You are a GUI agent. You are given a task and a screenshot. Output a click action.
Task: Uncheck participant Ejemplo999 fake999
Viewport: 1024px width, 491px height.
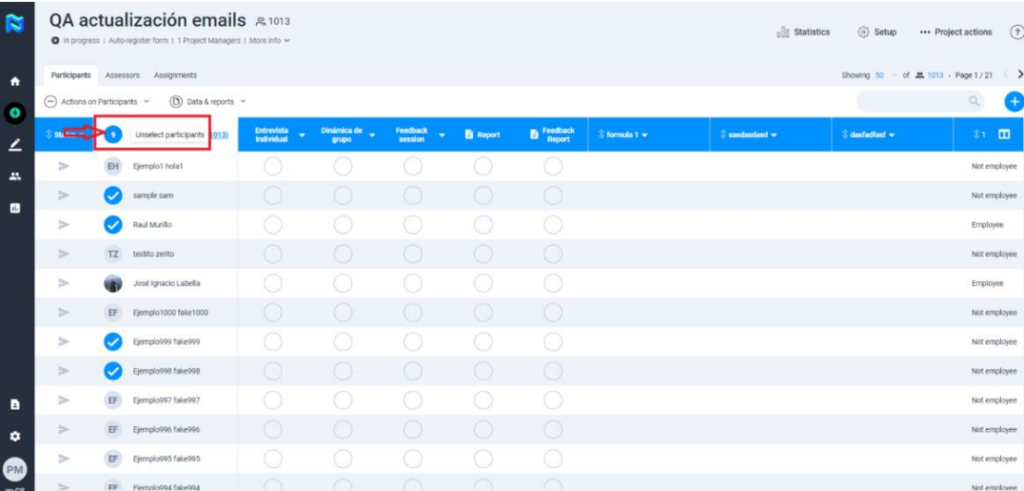point(114,342)
